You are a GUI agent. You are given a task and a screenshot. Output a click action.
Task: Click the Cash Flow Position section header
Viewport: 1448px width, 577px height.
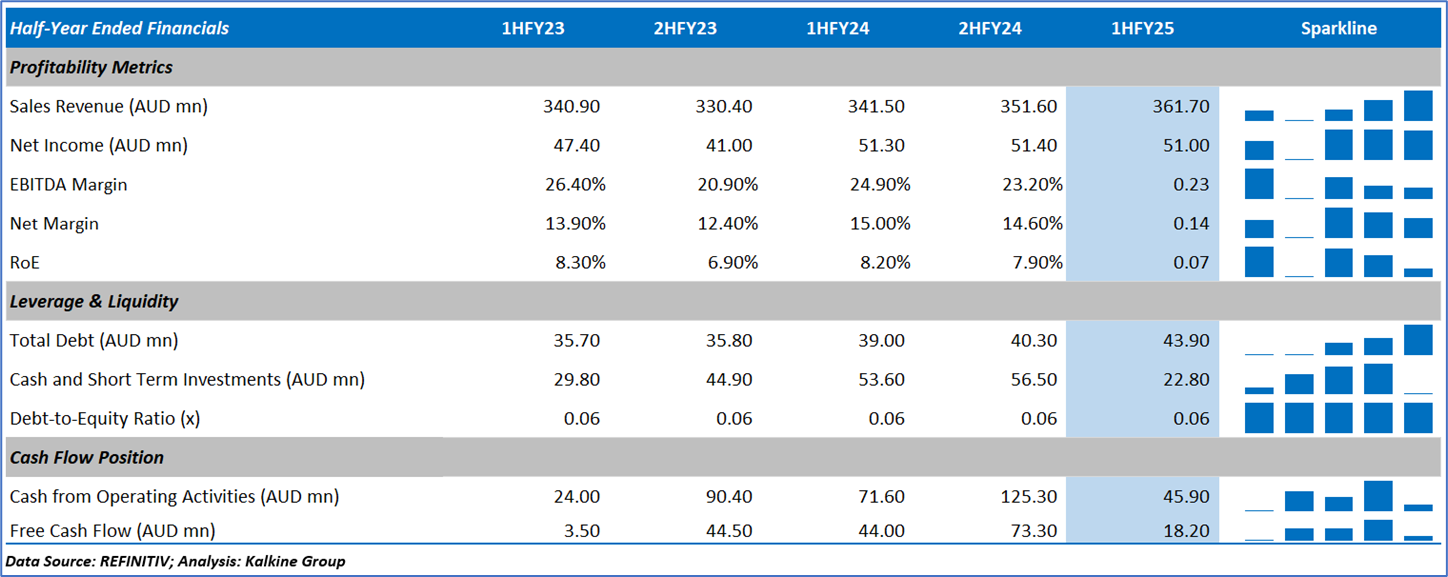(x=87, y=457)
